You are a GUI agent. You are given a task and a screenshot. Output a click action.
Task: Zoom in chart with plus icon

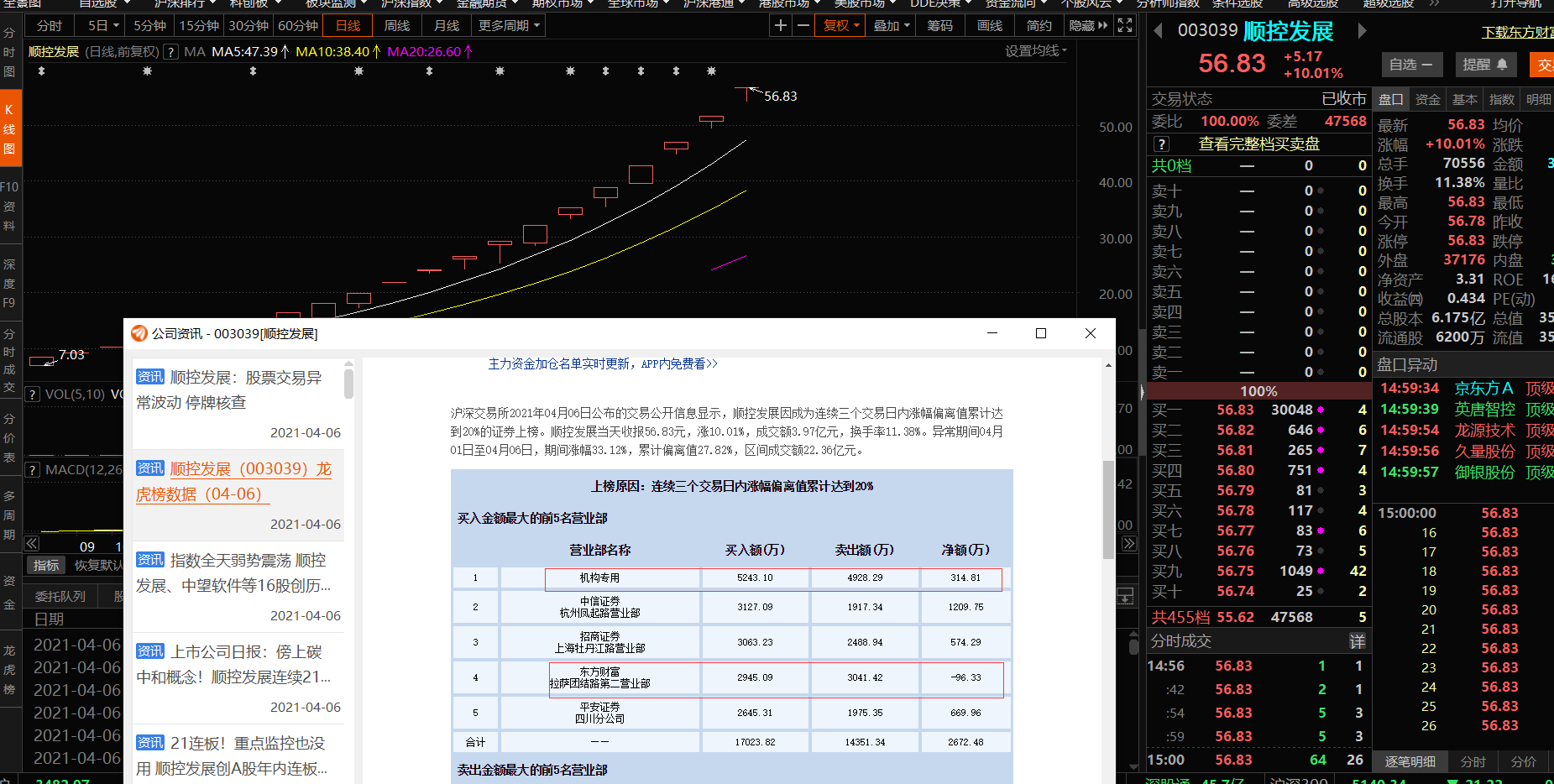click(x=781, y=25)
